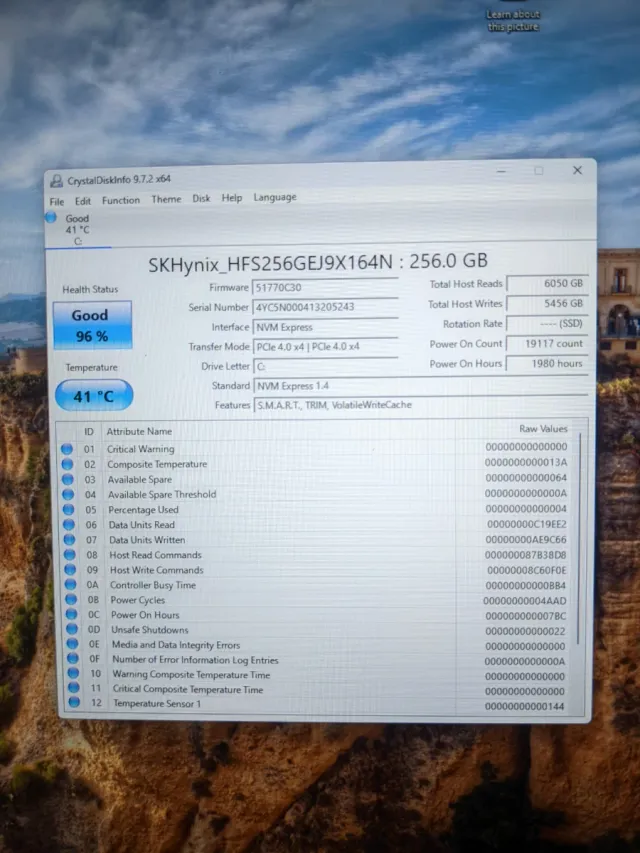Viewport: 640px width, 853px height.
Task: Click the Standard NVM Express 1.4 field
Action: coord(421,386)
